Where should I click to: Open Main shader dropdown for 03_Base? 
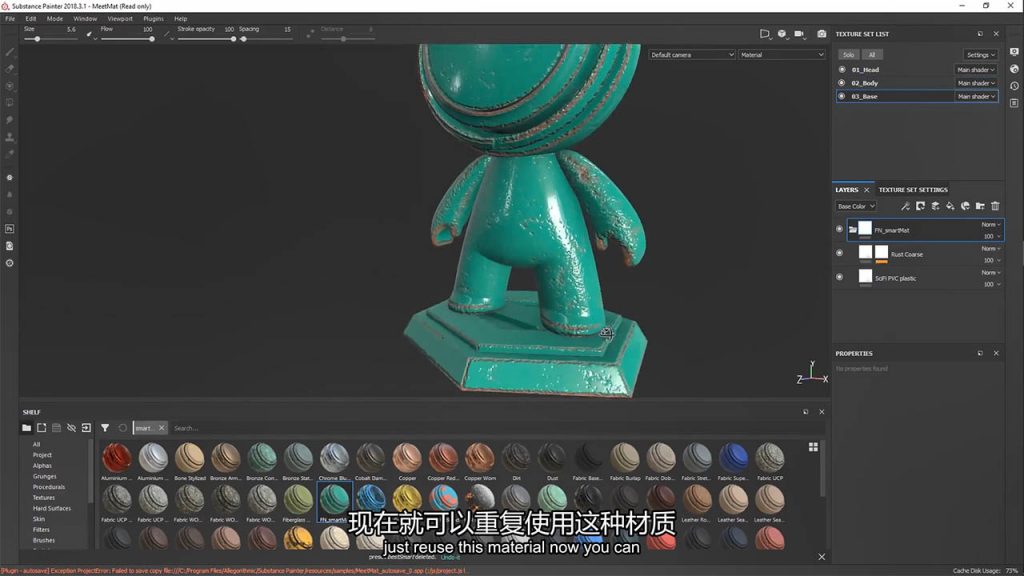tap(976, 97)
